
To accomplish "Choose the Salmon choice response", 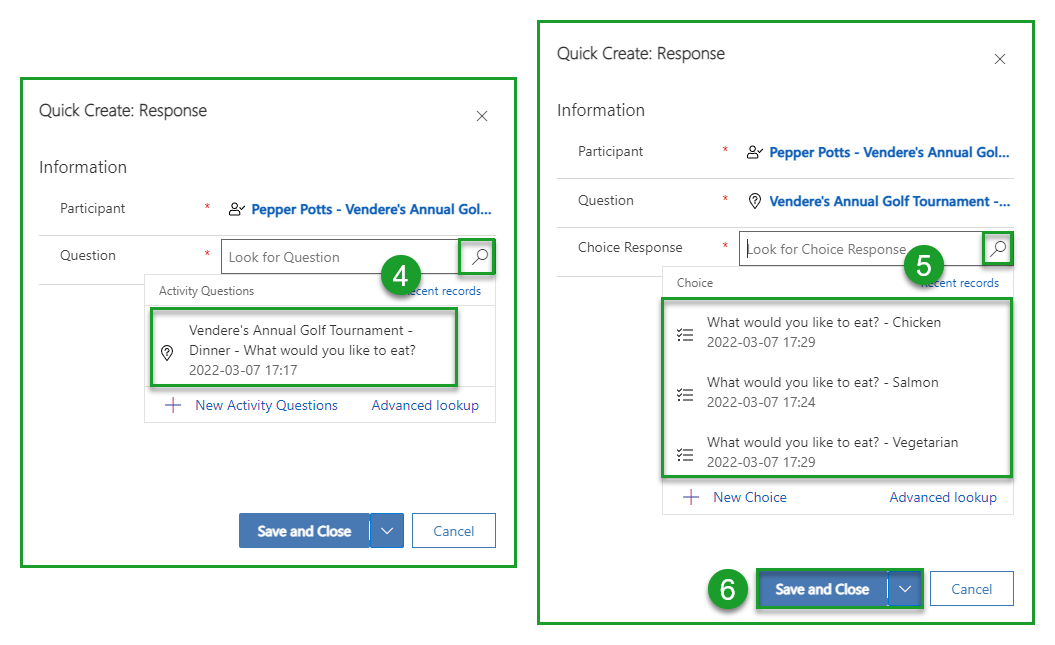I will point(822,391).
